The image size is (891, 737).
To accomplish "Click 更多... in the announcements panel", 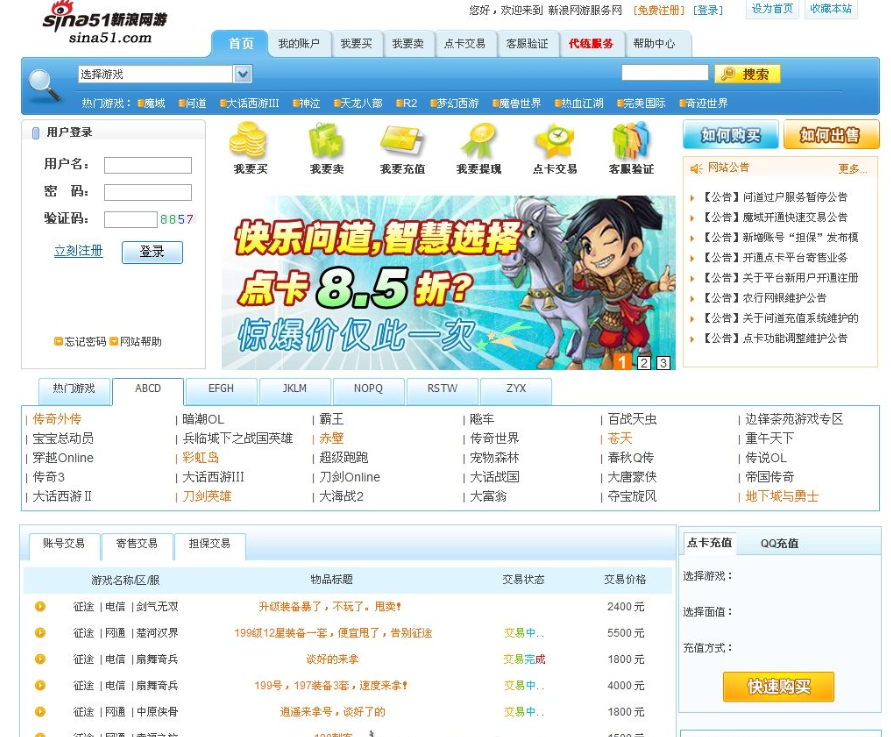I will [852, 169].
